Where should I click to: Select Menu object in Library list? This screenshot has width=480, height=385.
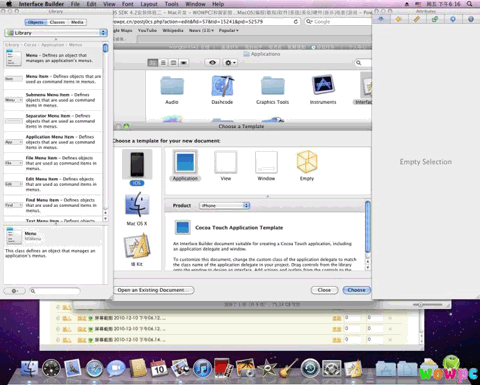tap(53, 58)
